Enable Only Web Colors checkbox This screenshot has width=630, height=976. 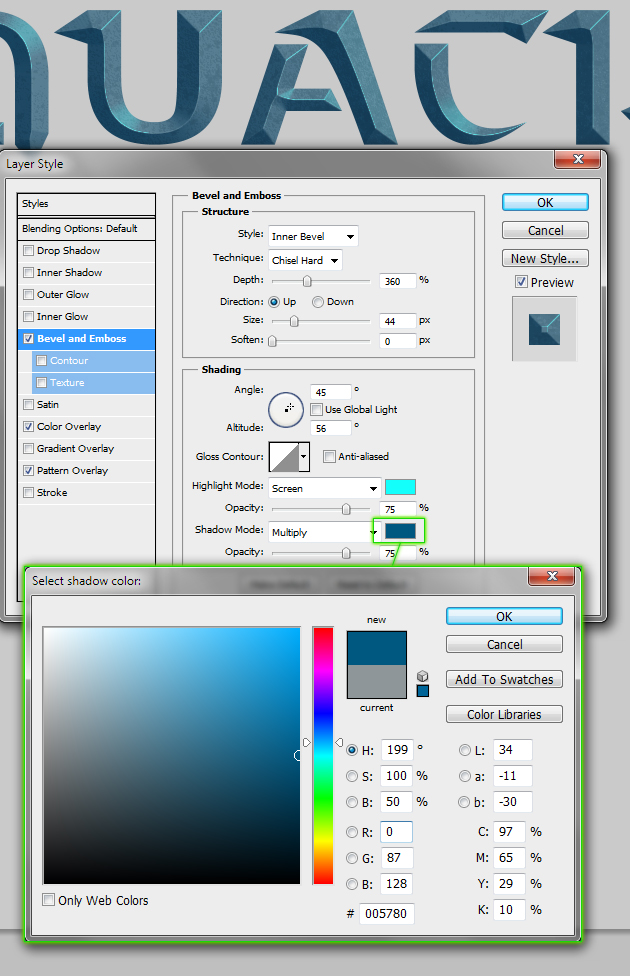coord(49,900)
